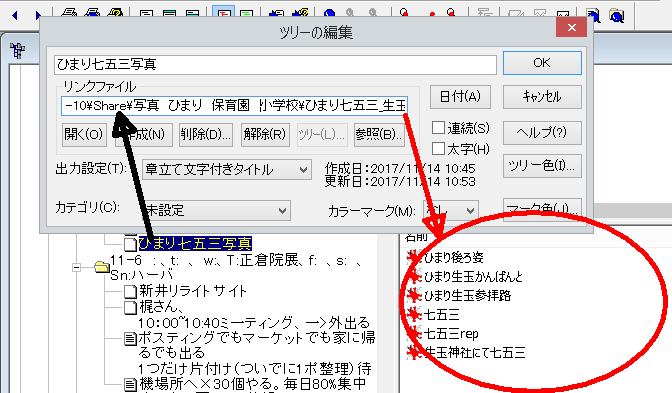Select tree node 梶さん
This screenshot has height=393, width=672.
tap(254, 315)
